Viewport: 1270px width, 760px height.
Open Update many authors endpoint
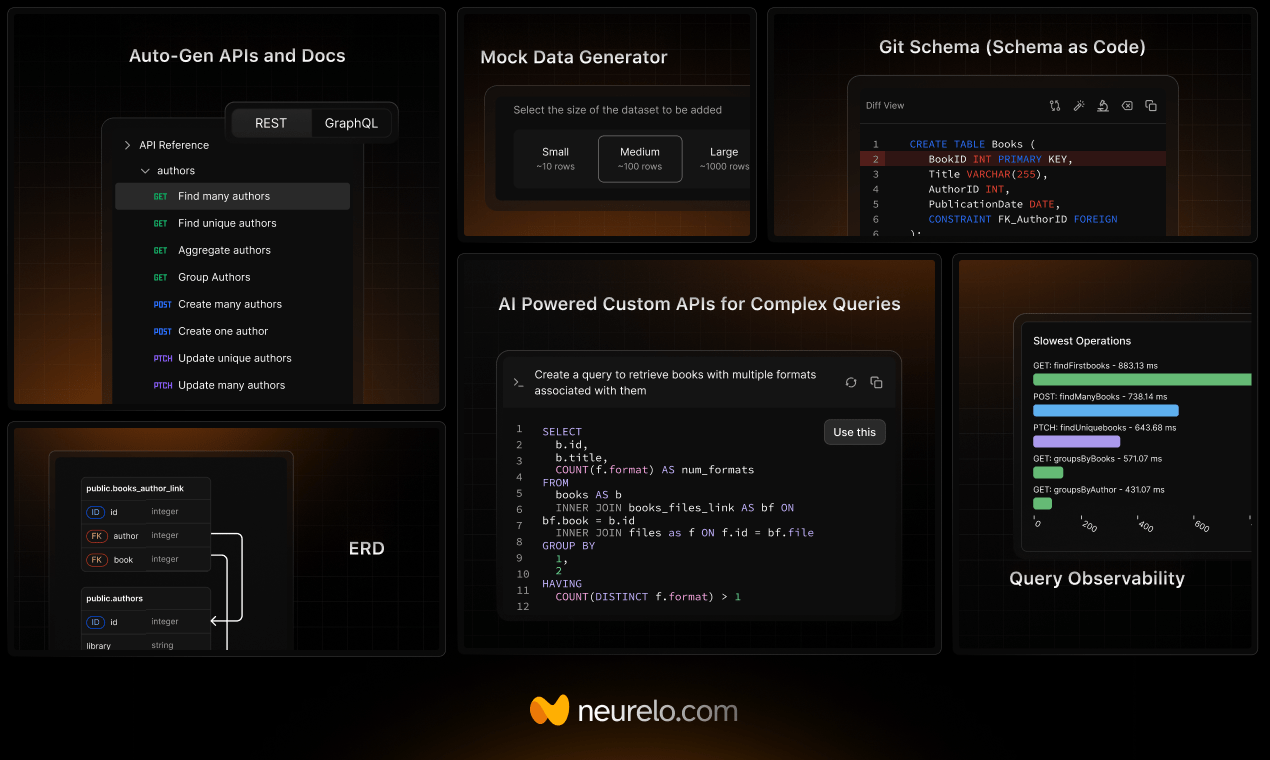click(232, 385)
